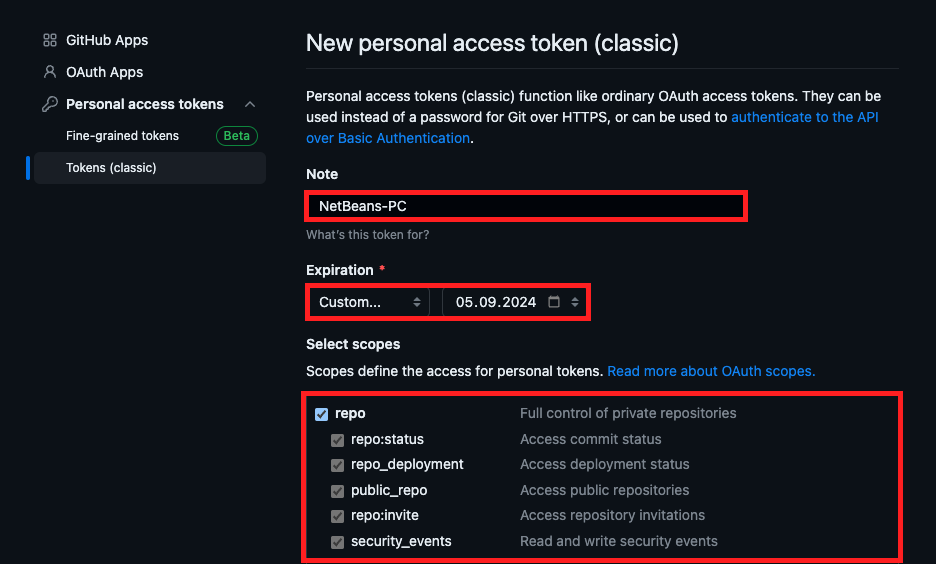Toggle the repo:invite checkbox
Viewport: 936px width, 564px height.
(x=338, y=516)
